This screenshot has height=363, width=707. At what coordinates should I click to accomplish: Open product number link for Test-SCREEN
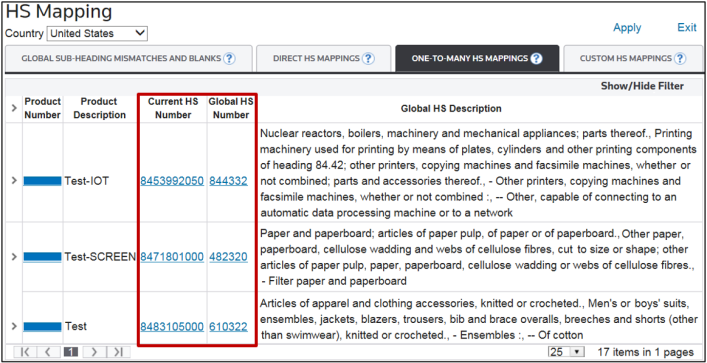click(x=42, y=257)
